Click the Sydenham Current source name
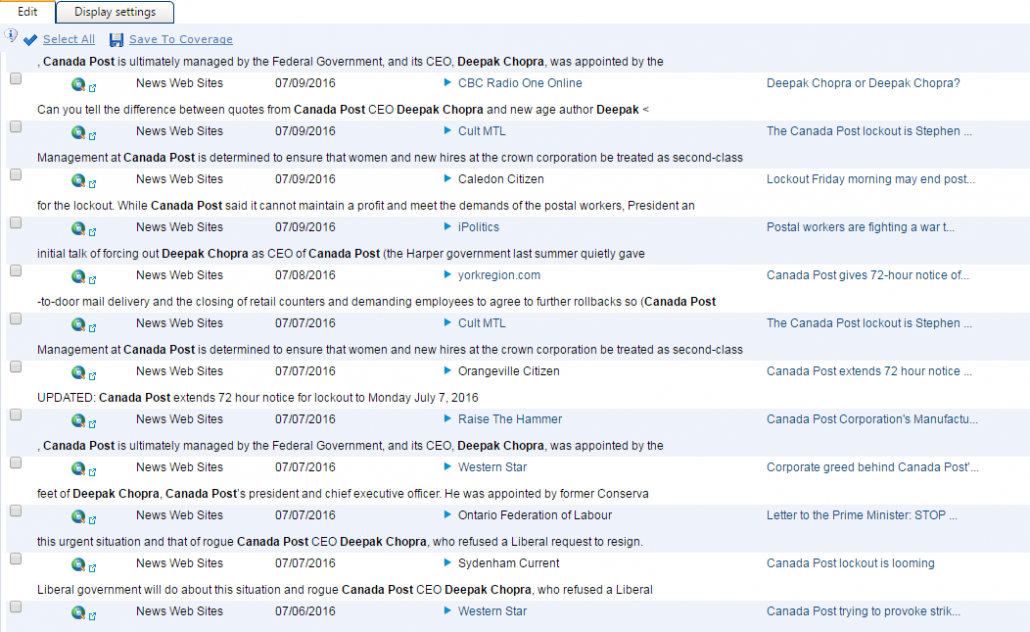Screen dimensions: 1030x632 [508, 563]
